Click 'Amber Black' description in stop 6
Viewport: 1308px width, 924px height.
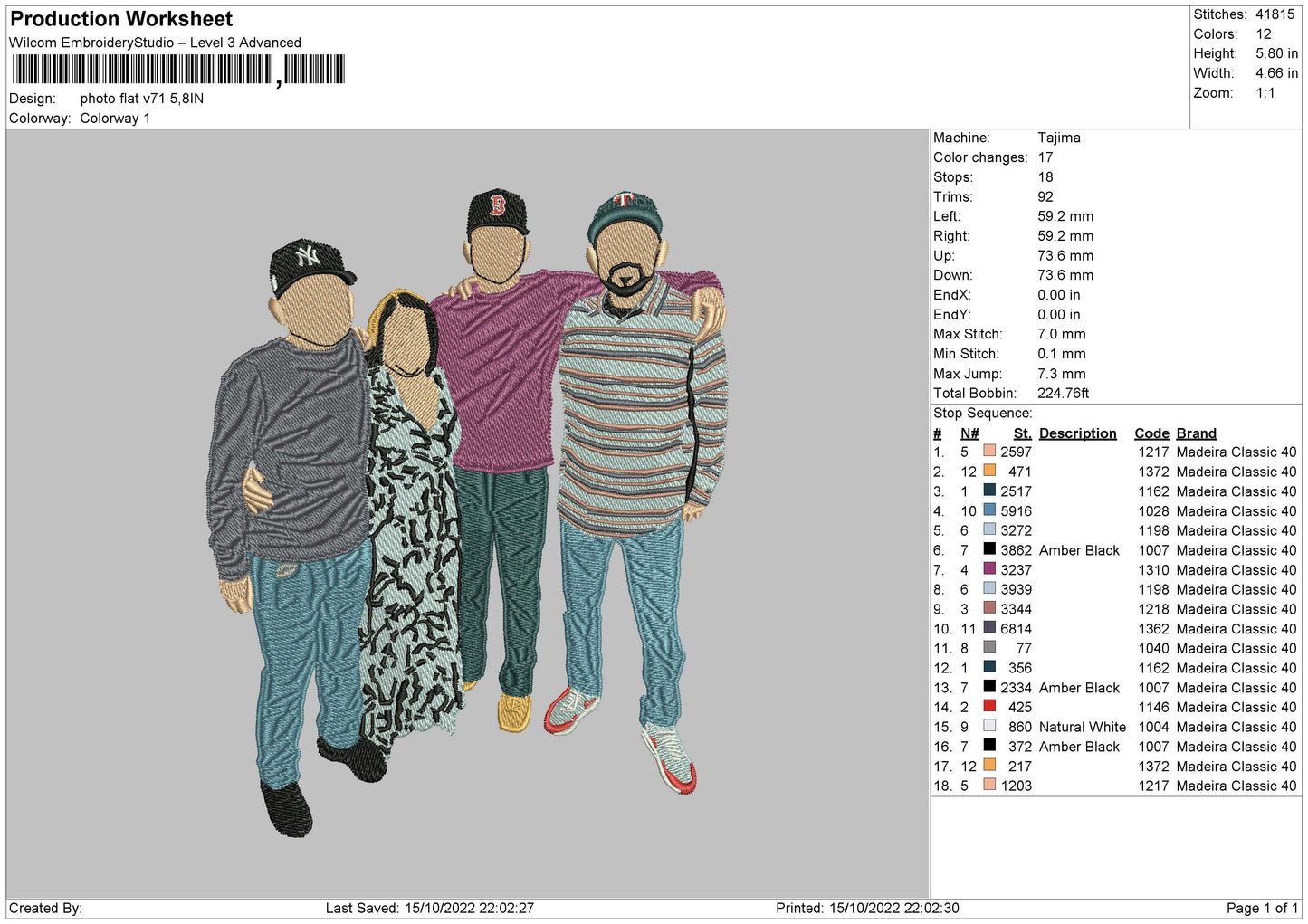pos(1079,550)
